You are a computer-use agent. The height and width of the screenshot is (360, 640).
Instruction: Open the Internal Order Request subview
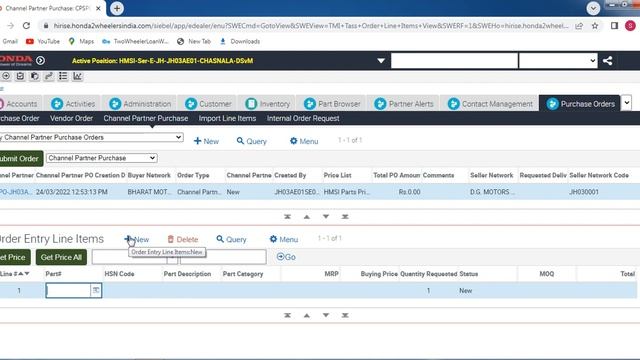[x=303, y=118]
